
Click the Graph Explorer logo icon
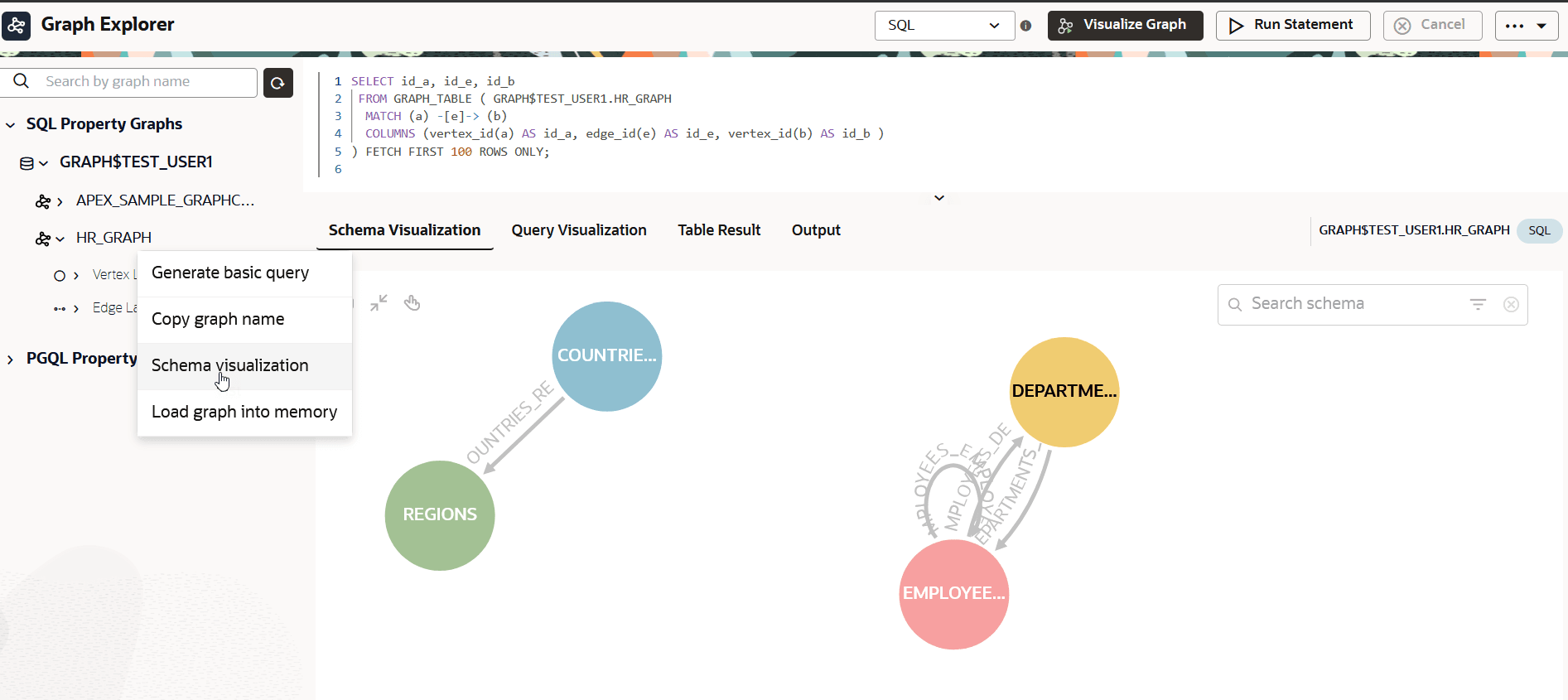(17, 26)
